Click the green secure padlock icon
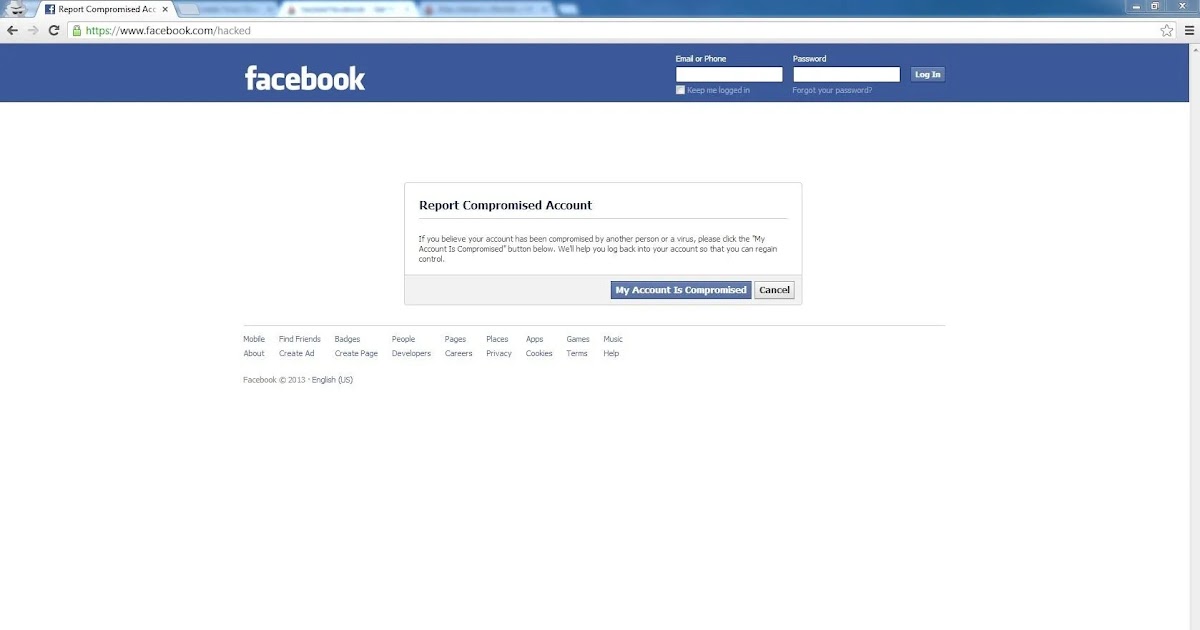1200x630 pixels. [77, 31]
